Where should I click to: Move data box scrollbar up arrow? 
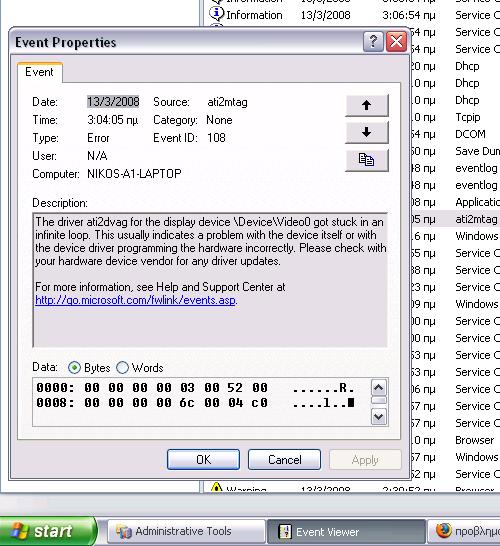click(x=378, y=388)
